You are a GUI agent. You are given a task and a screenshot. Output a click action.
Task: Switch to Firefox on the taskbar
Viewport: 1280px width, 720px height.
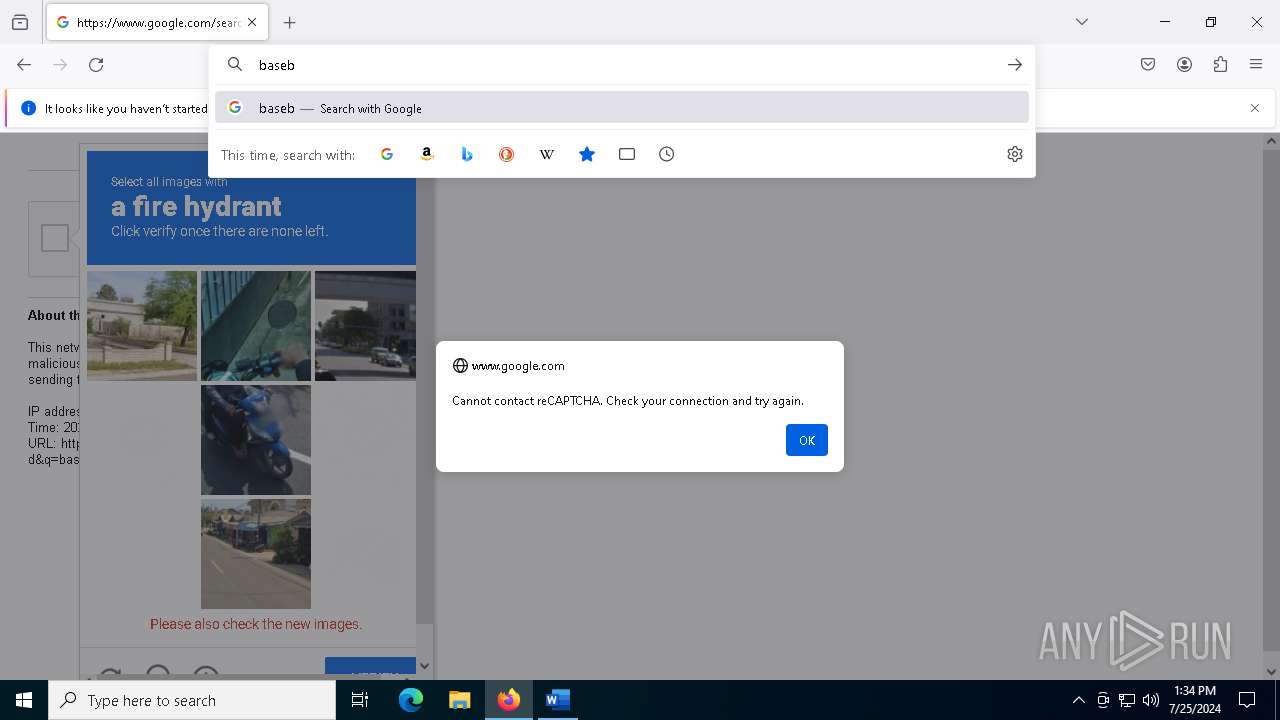click(x=509, y=700)
